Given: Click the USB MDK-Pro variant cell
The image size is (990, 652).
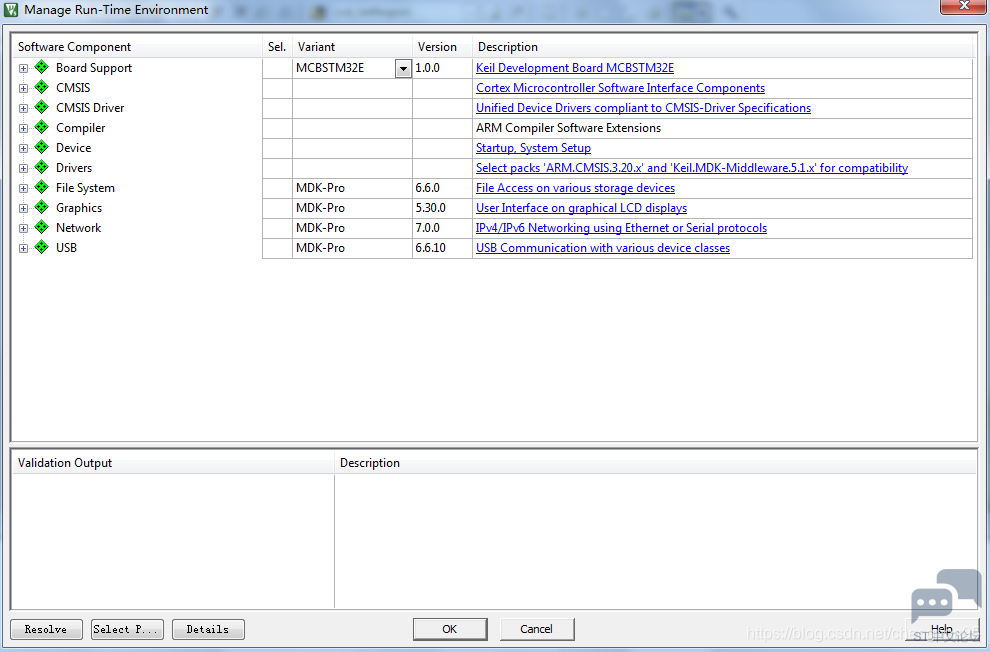Looking at the screenshot, I should point(352,248).
